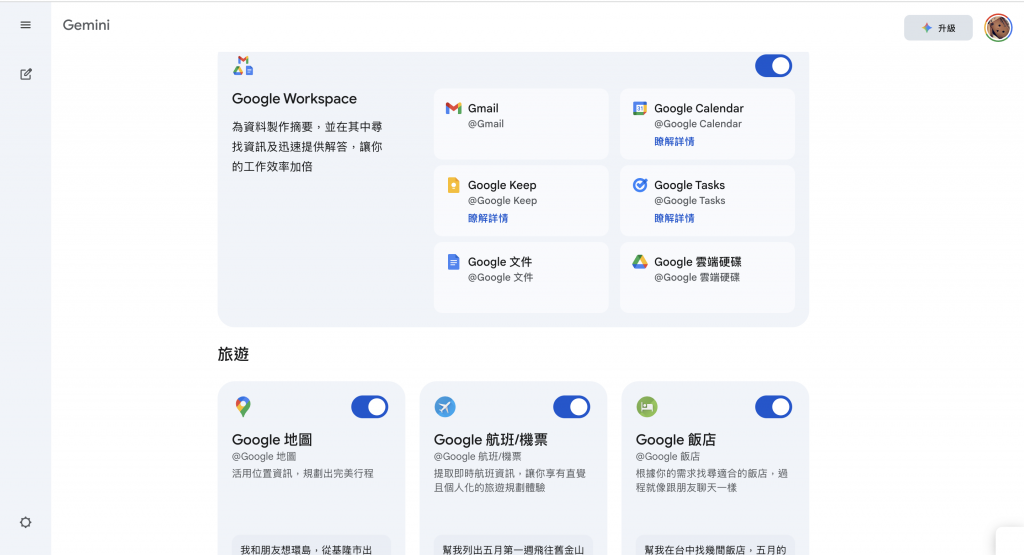
Task: Click the Google 文件 document icon
Action: [453, 262]
